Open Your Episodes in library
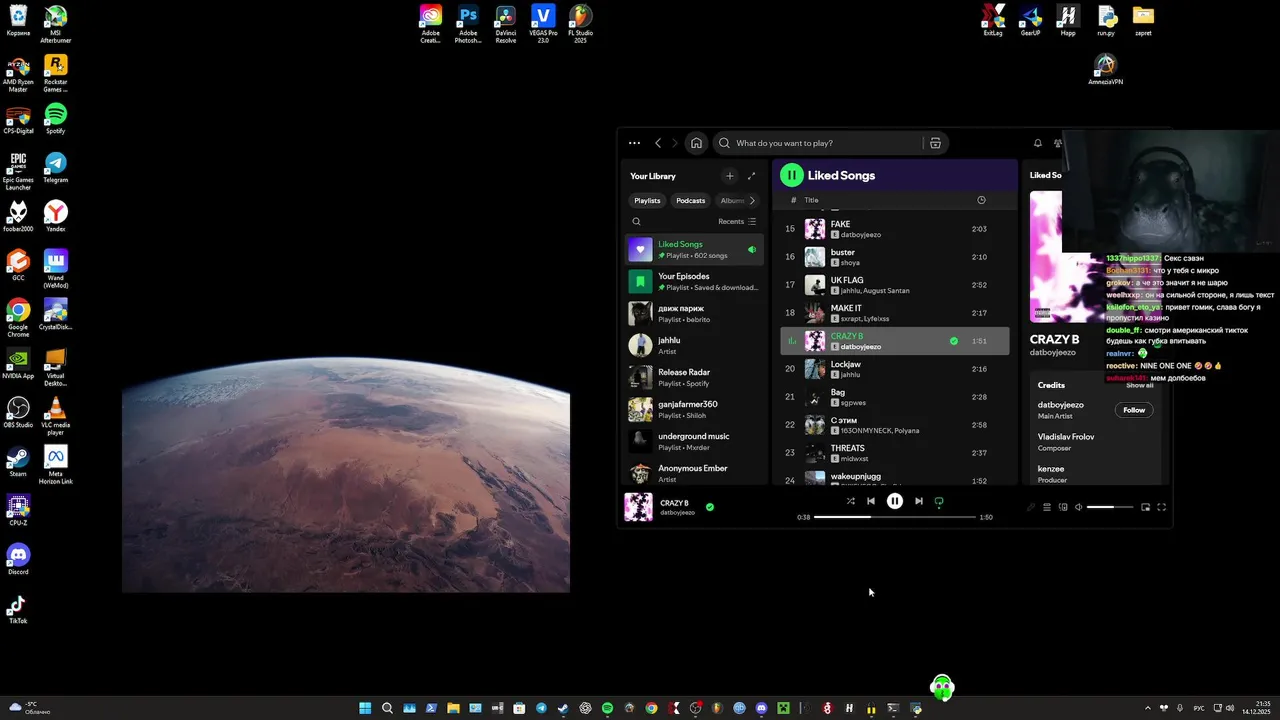The width and height of the screenshot is (1280, 720). tap(695, 282)
